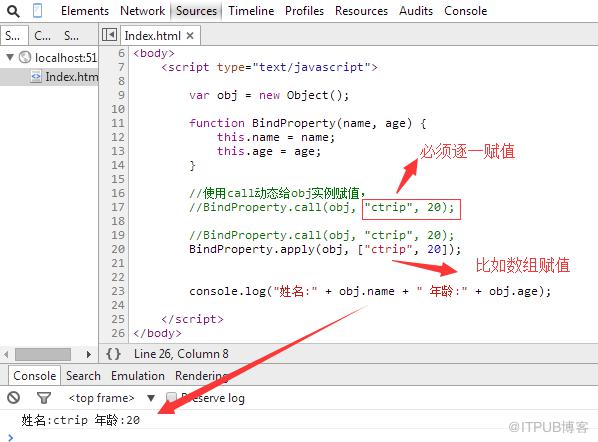Image resolution: width=598 pixels, height=442 pixels.
Task: Click the BindProperty.apply code line
Action: coord(325,249)
